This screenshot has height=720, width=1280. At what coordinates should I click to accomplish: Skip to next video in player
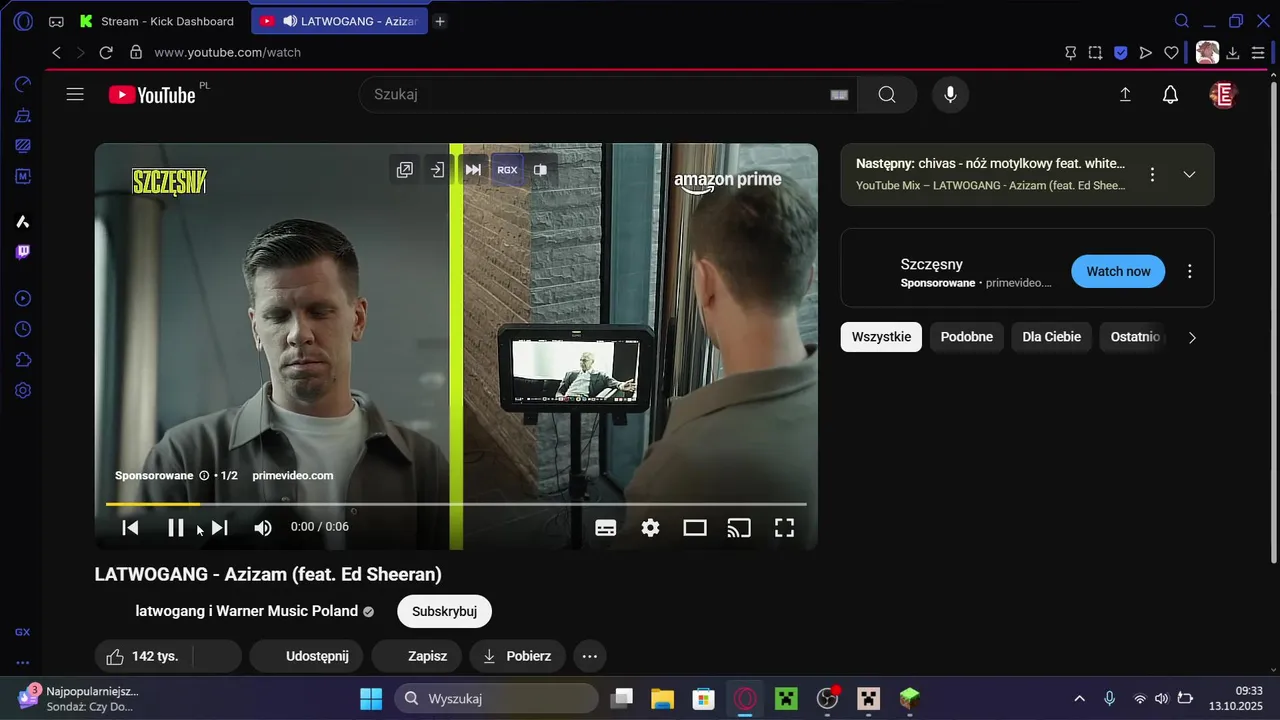click(220, 528)
